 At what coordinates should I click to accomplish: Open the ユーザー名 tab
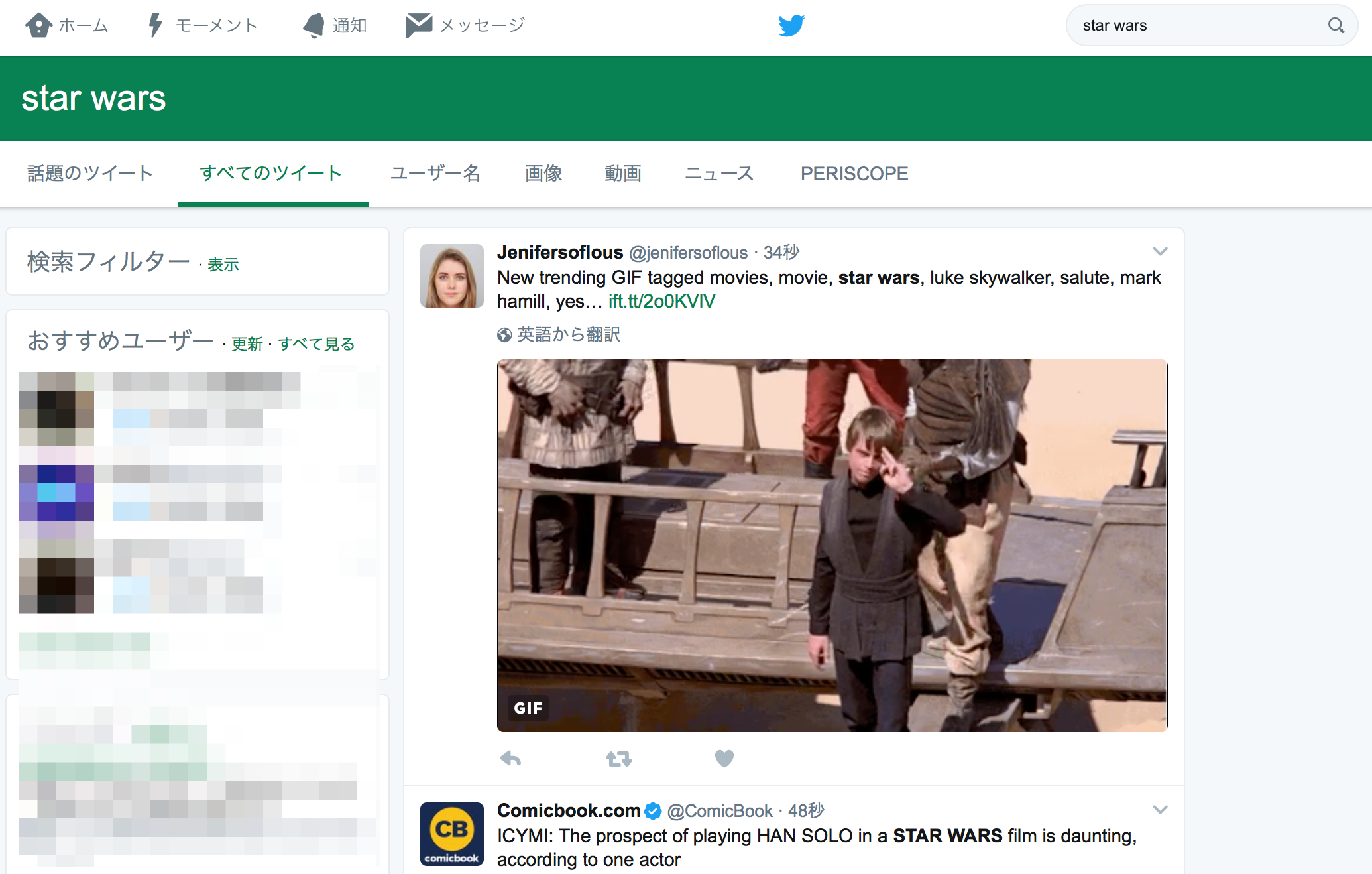coord(435,174)
